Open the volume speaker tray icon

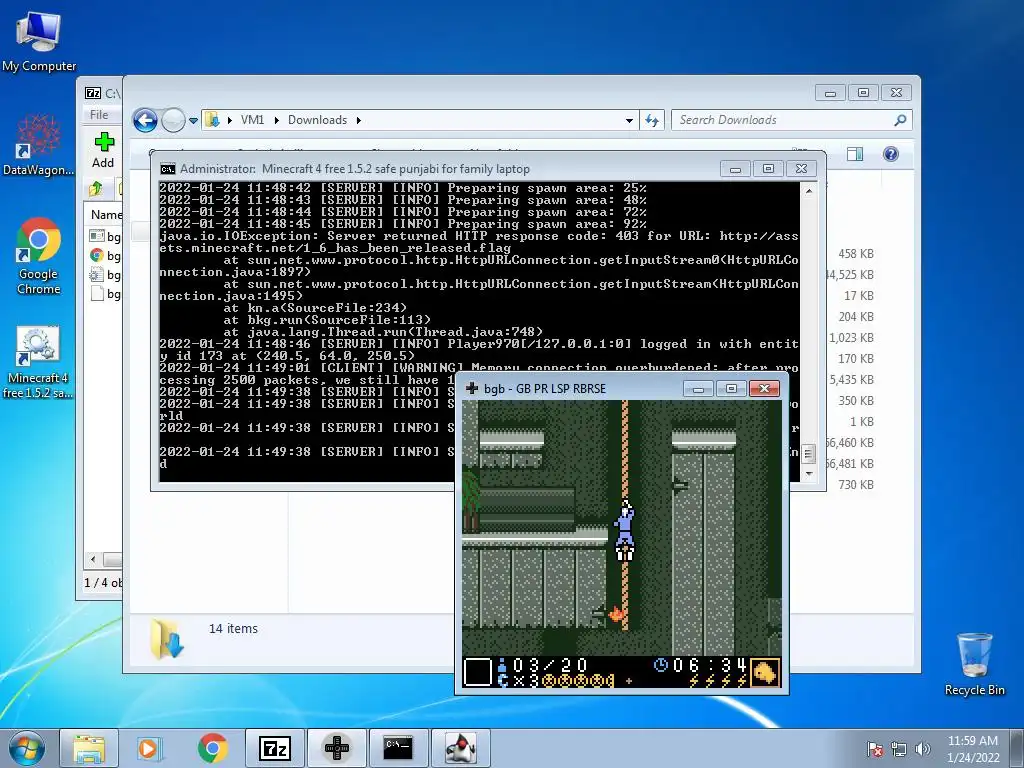922,749
